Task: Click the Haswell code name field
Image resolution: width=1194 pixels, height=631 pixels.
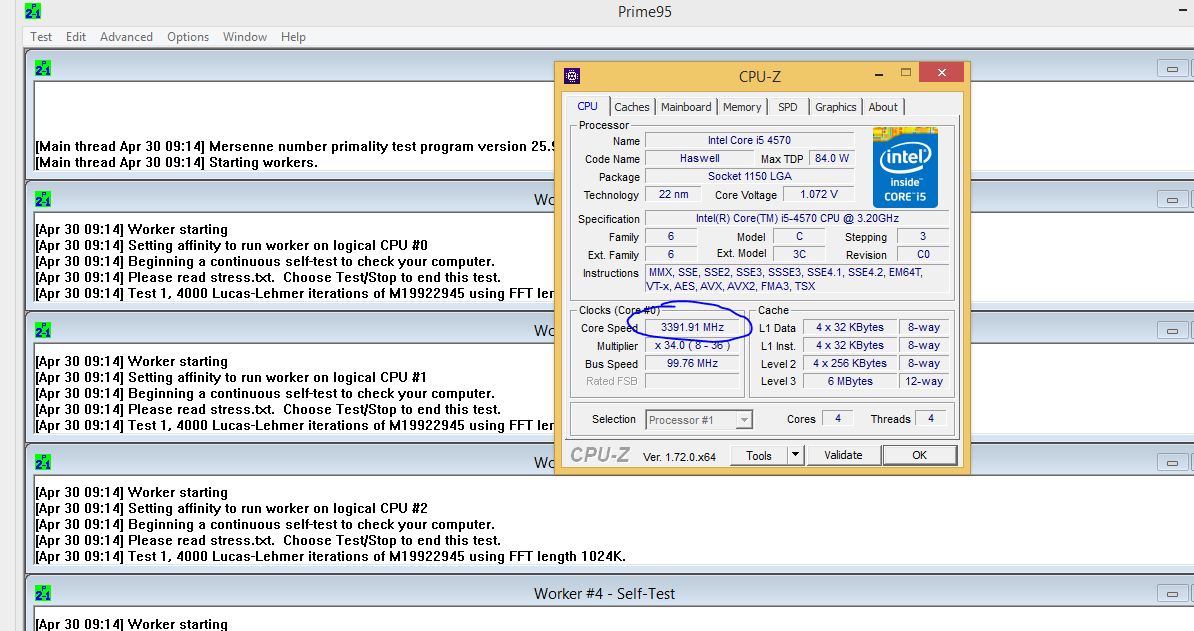Action: pyautogui.click(x=699, y=158)
